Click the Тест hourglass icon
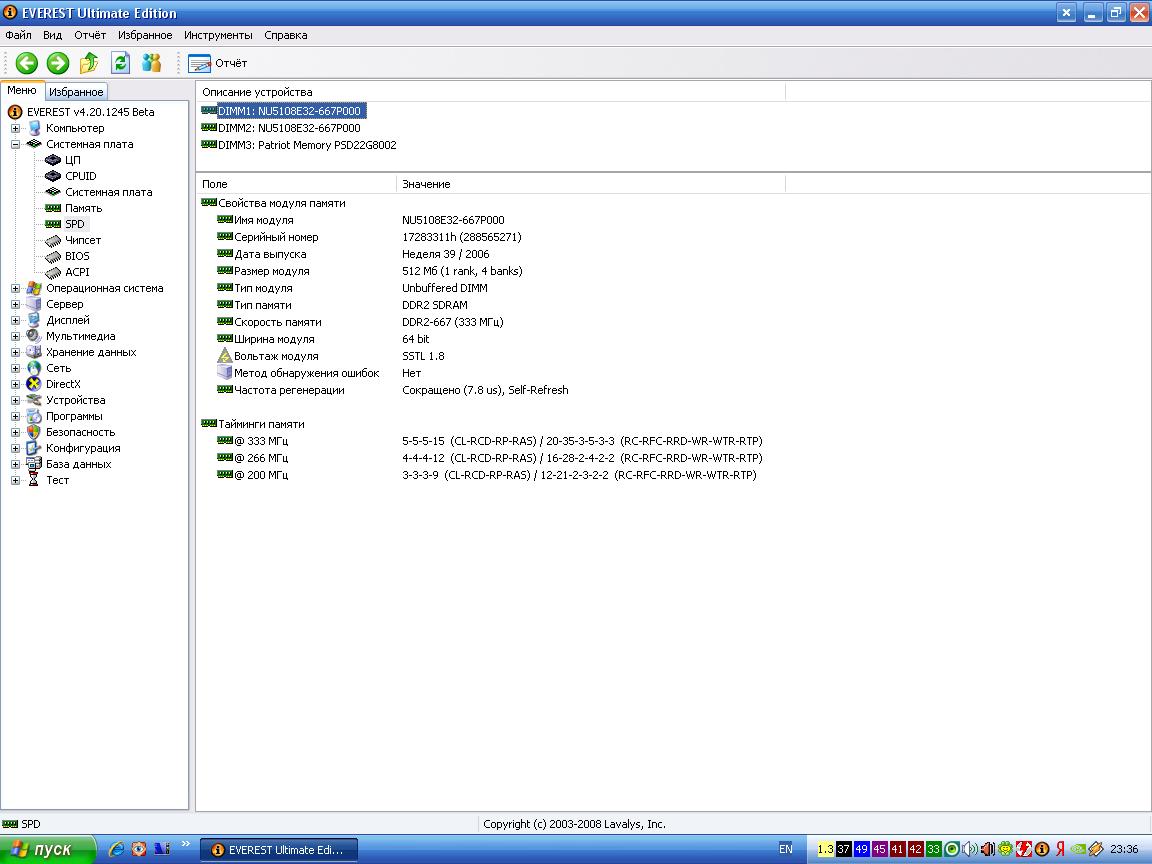This screenshot has width=1152, height=864. [34, 480]
